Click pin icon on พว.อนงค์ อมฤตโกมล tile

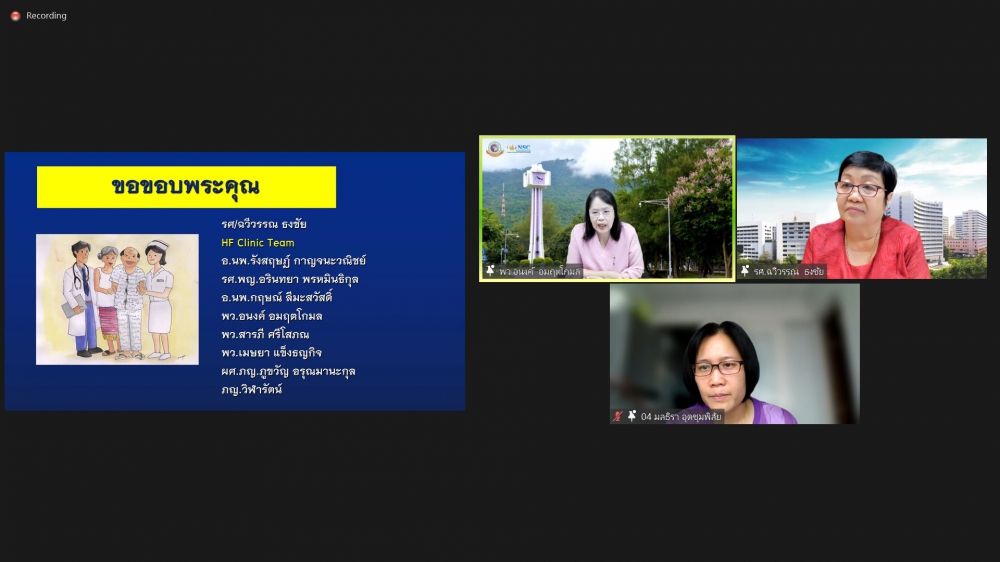point(490,271)
